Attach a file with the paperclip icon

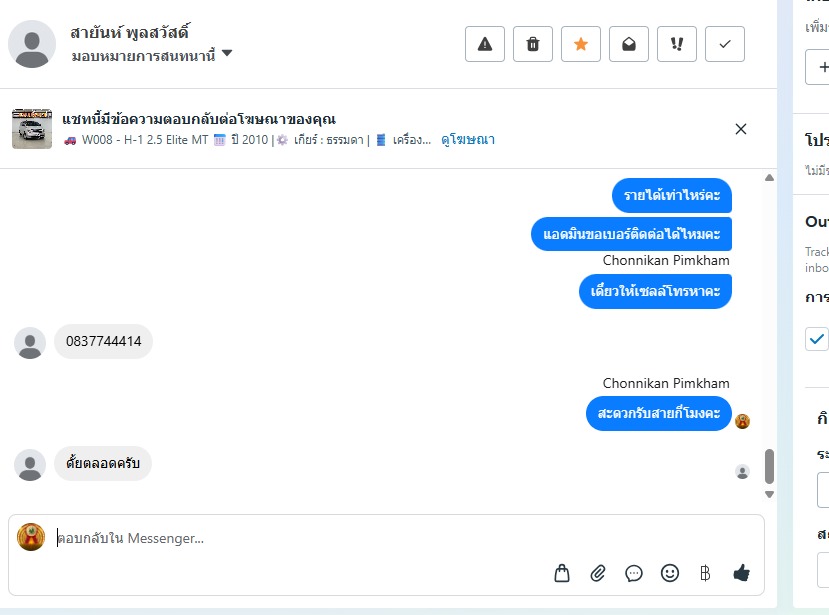coord(598,573)
